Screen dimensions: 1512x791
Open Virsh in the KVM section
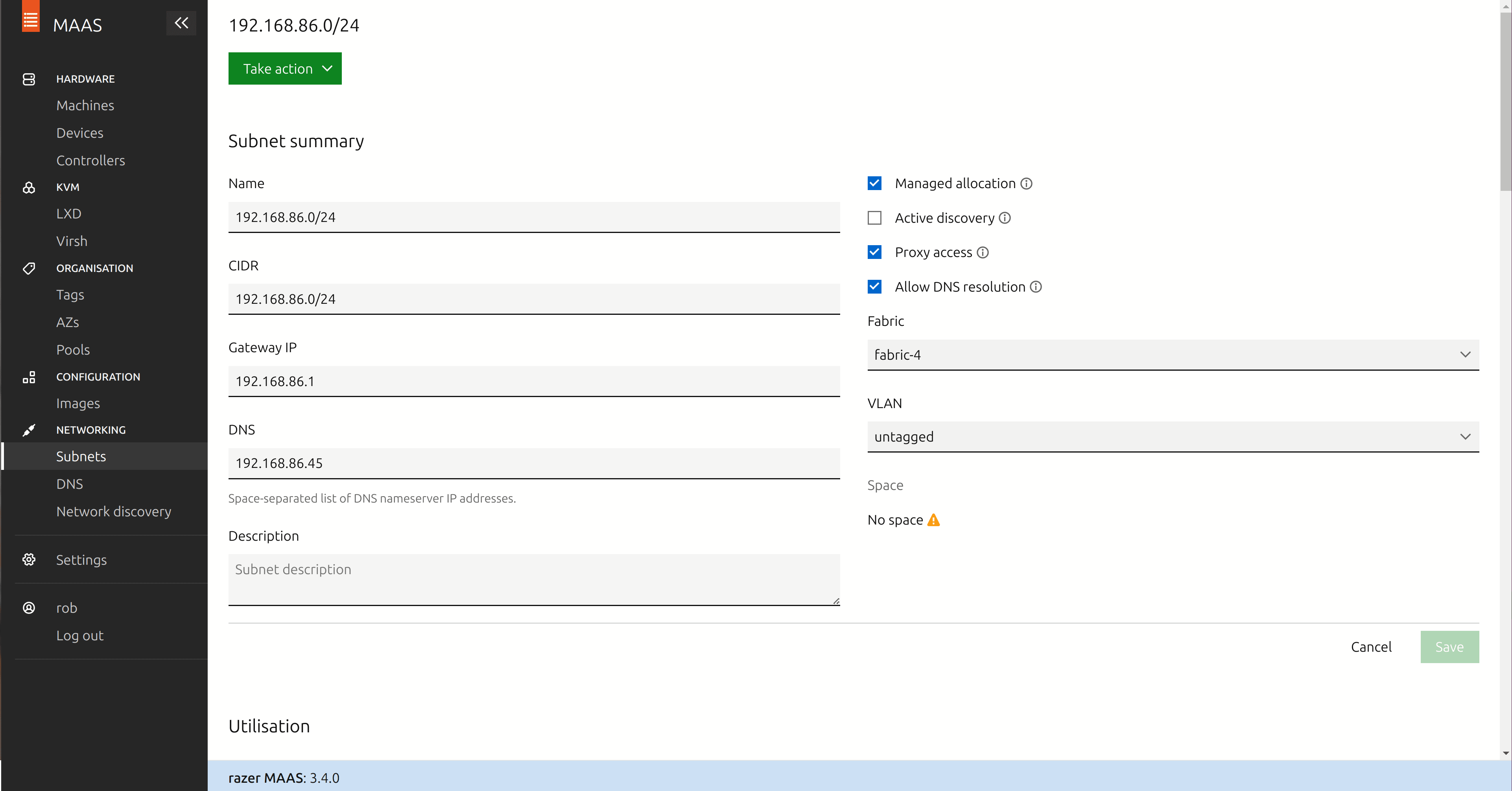click(x=72, y=241)
